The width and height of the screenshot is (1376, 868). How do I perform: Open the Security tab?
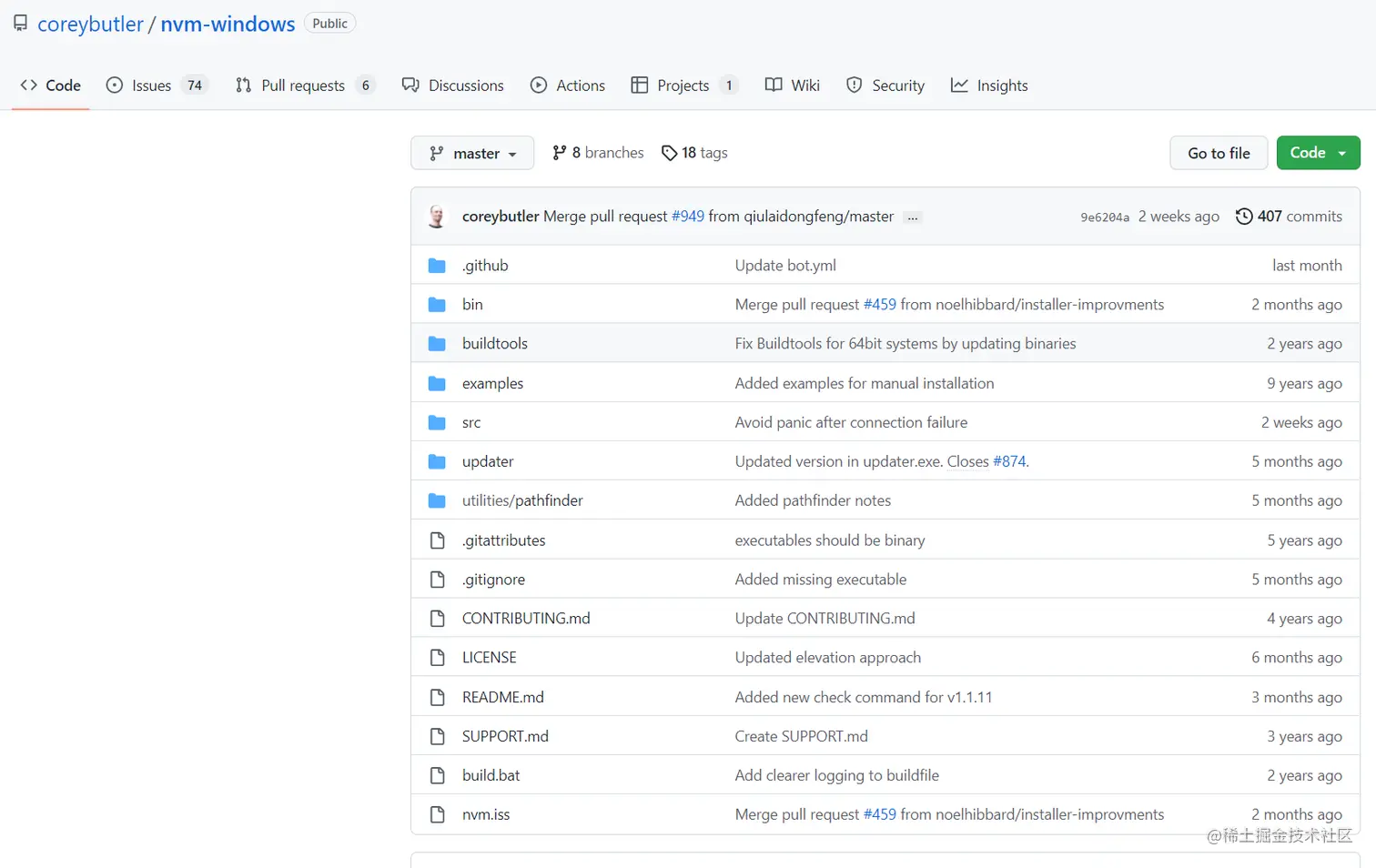885,86
